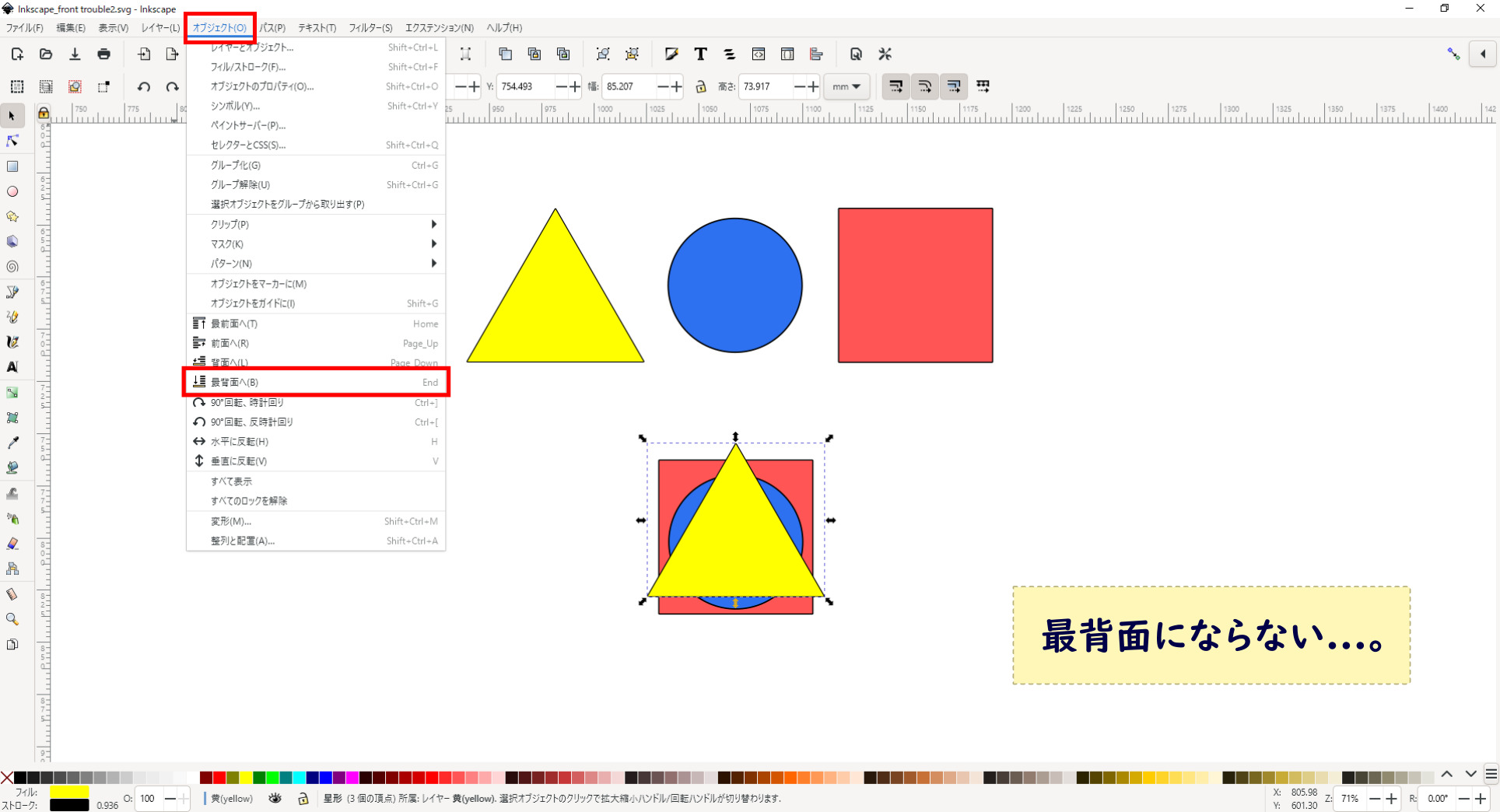Select the Spiral tool
The width and height of the screenshot is (1500, 812).
12,267
